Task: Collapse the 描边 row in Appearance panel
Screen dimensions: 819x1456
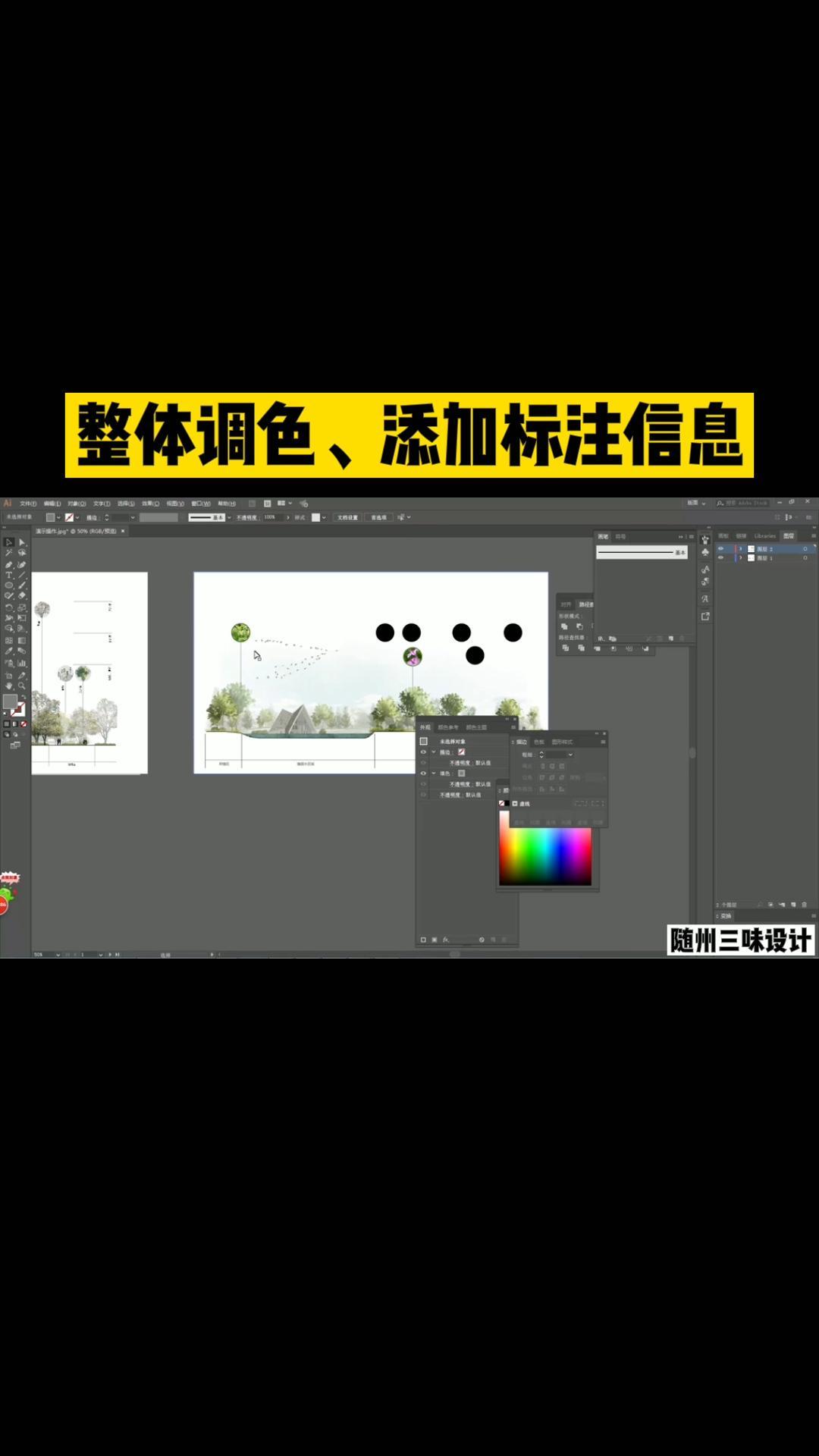Action: [434, 752]
